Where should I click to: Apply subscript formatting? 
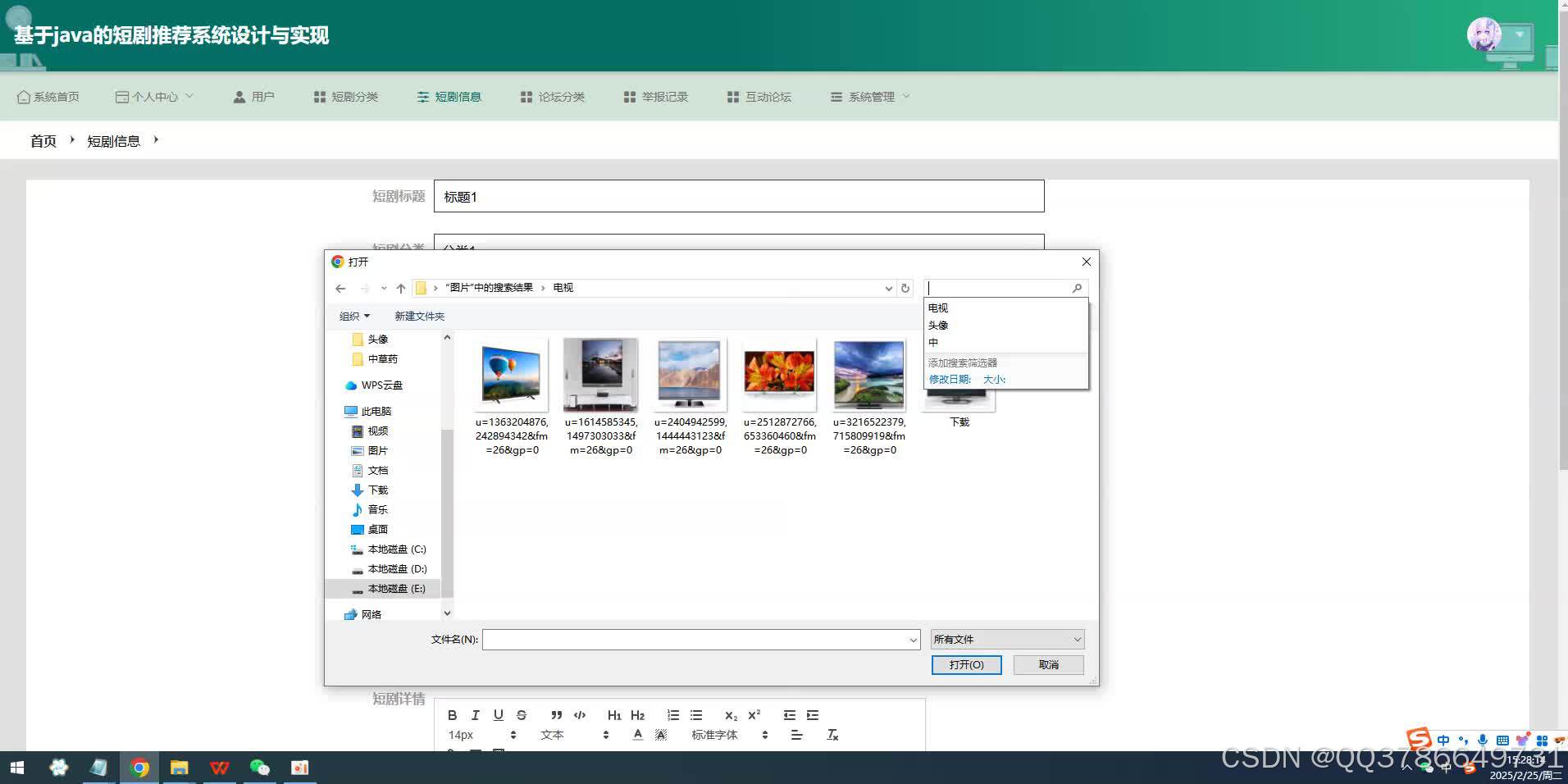pos(731,715)
